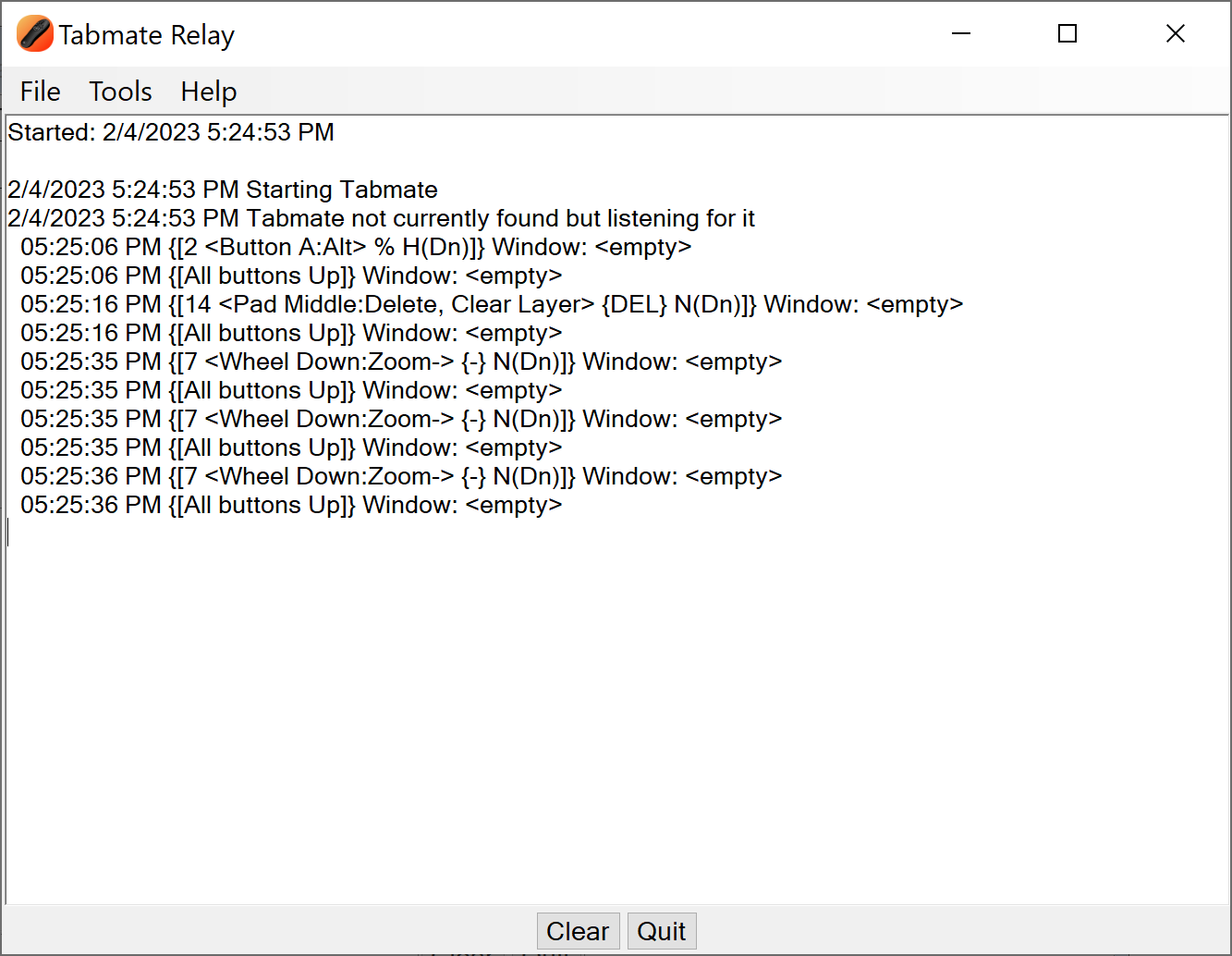Open the Help menu
The image size is (1232, 956).
(x=209, y=92)
